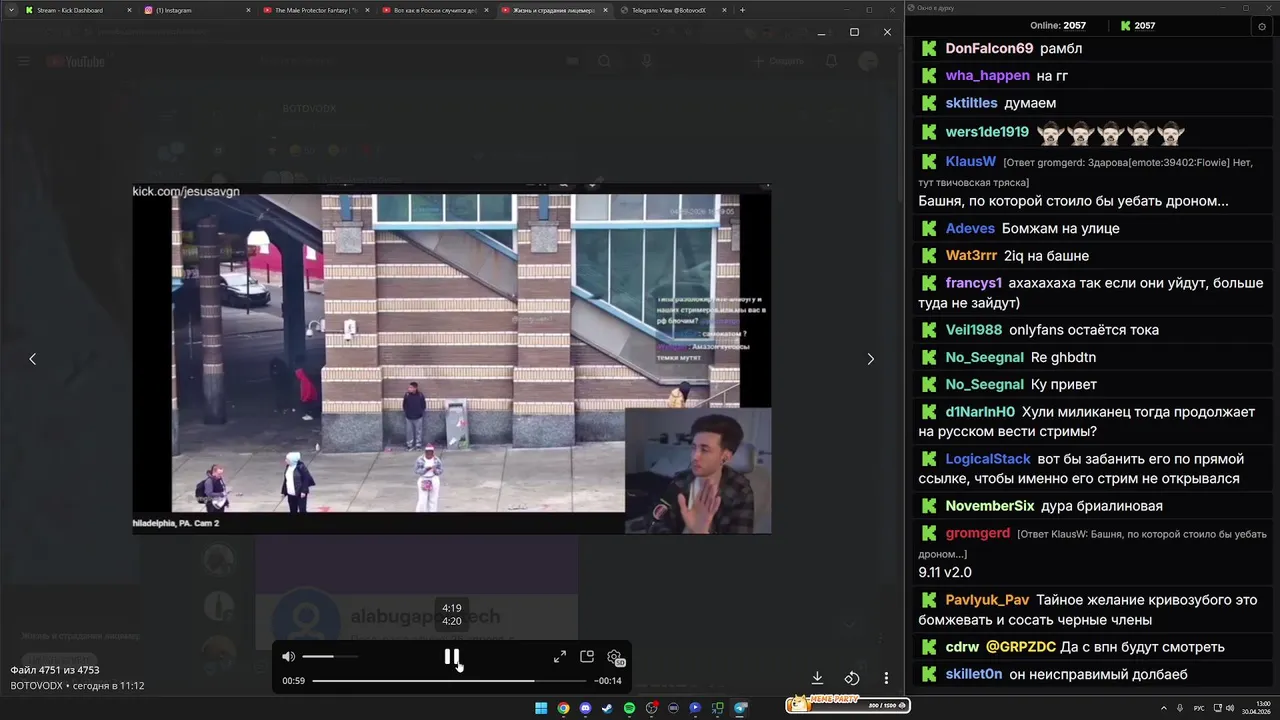Open a new browser tab with plus

coord(742,10)
